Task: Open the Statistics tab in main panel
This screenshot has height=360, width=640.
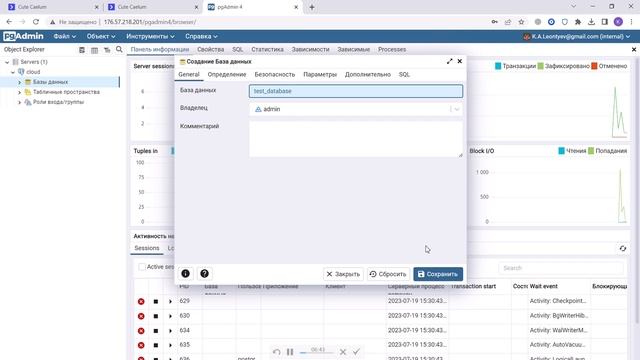Action: coord(267,49)
